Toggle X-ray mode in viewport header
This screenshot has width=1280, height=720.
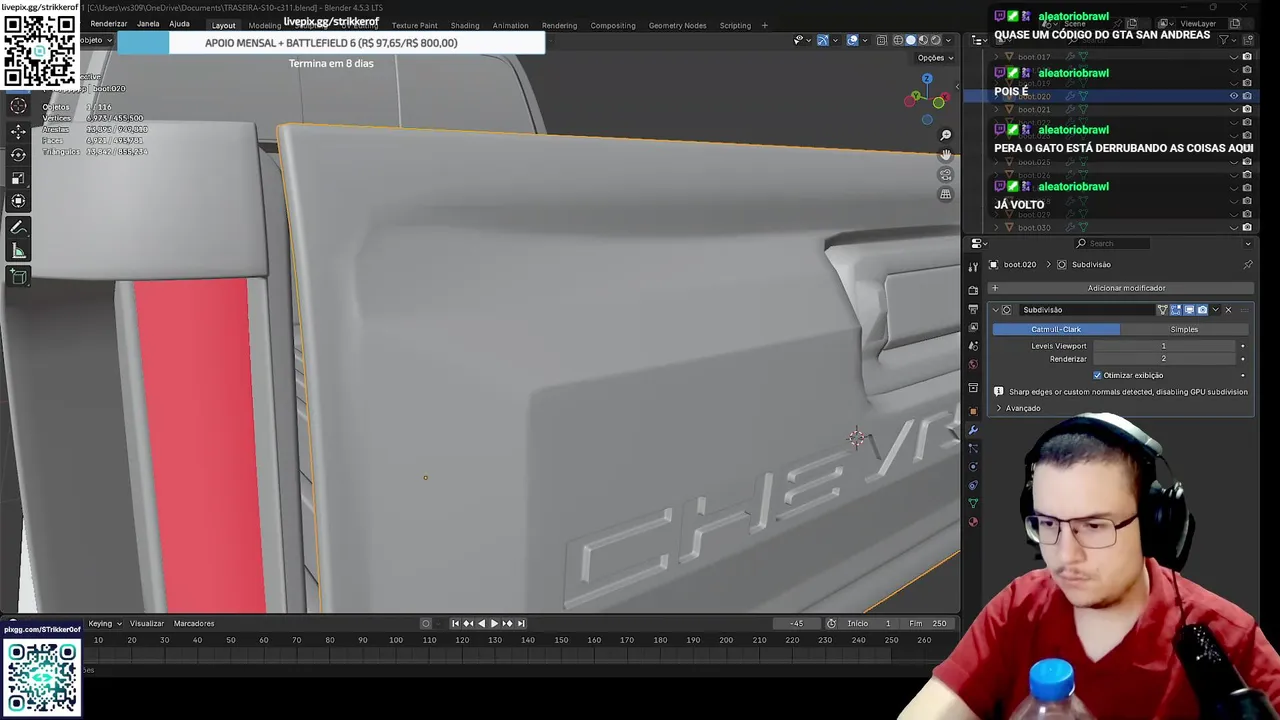coord(881,40)
